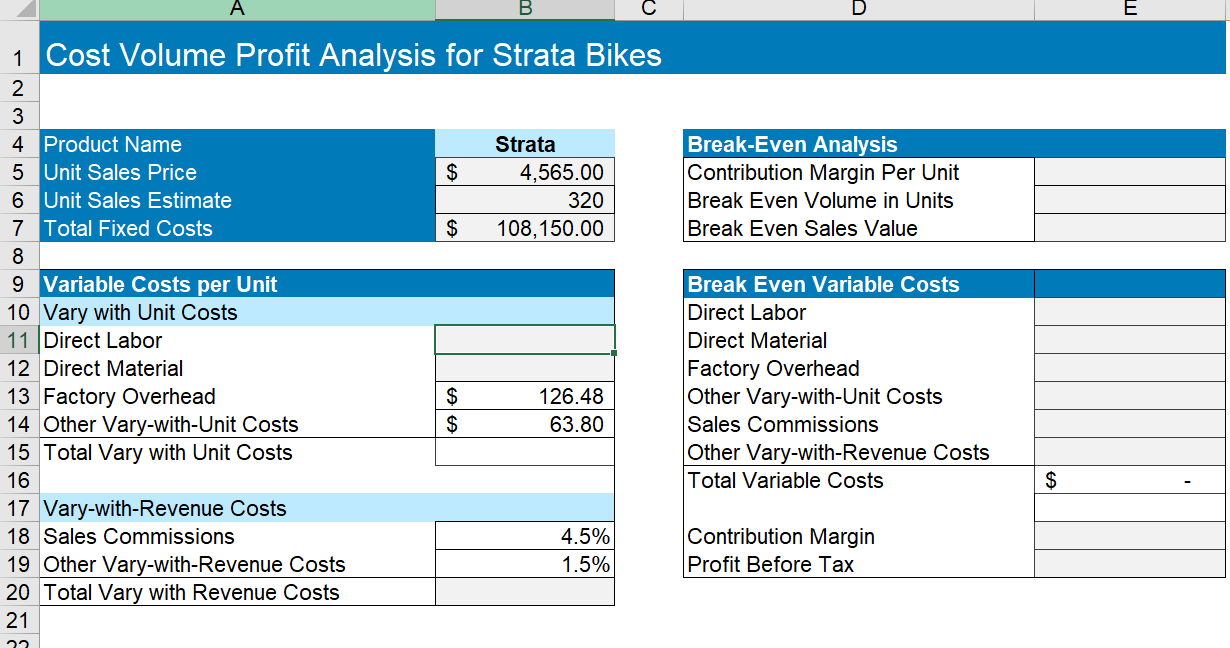The width and height of the screenshot is (1230, 648).
Task: Click the title cell reading Cost Volume Profit Analysis
Action: tap(300, 55)
